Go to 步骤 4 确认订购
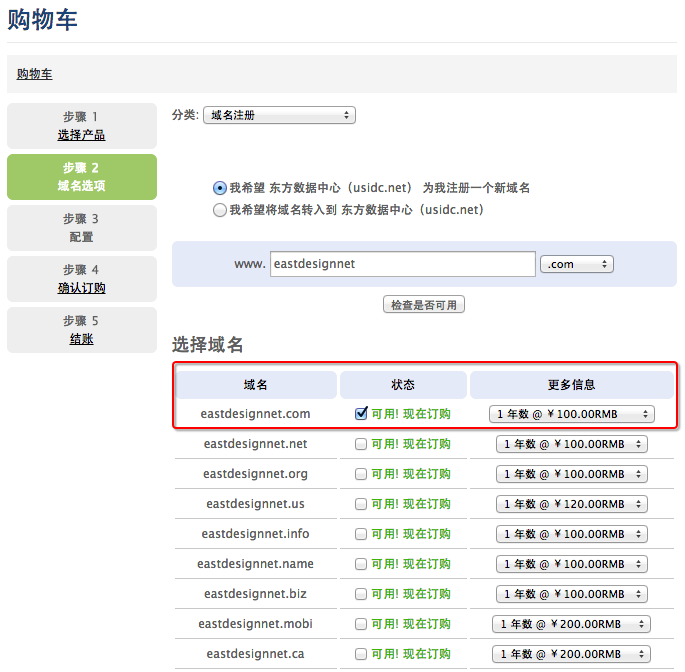The width and height of the screenshot is (685, 672). coord(82,279)
